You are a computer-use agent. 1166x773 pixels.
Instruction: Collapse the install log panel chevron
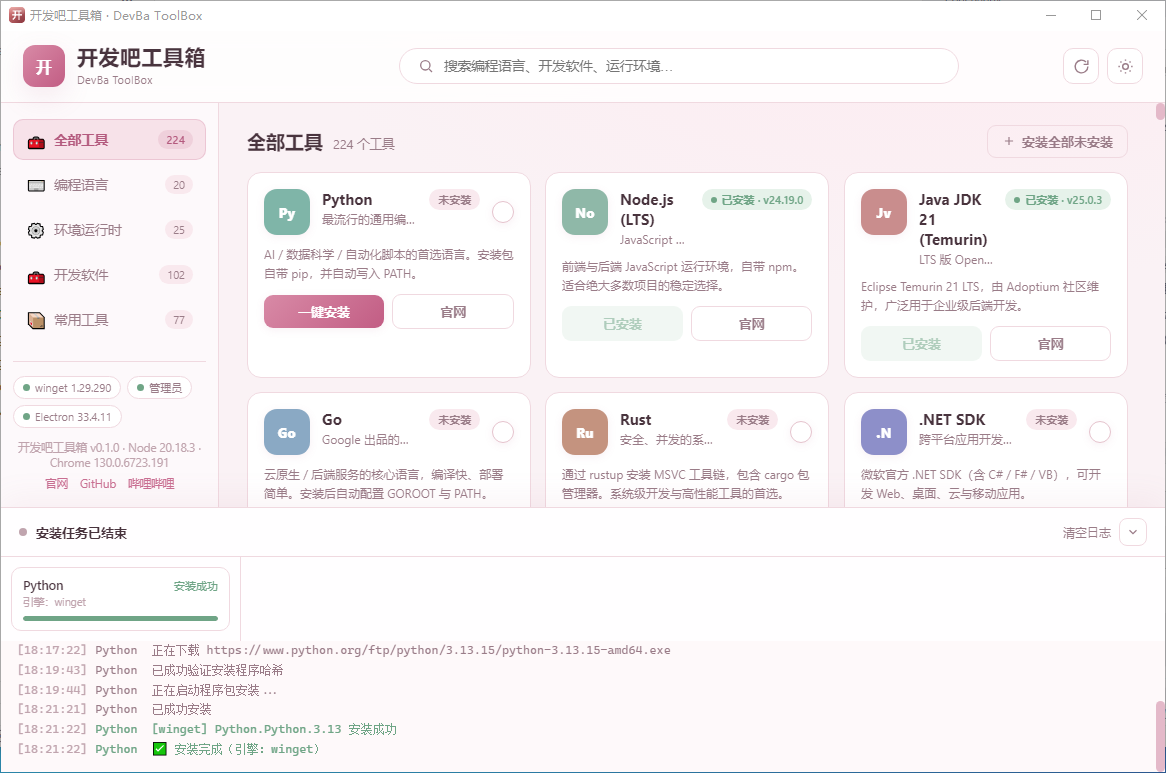click(x=1133, y=532)
